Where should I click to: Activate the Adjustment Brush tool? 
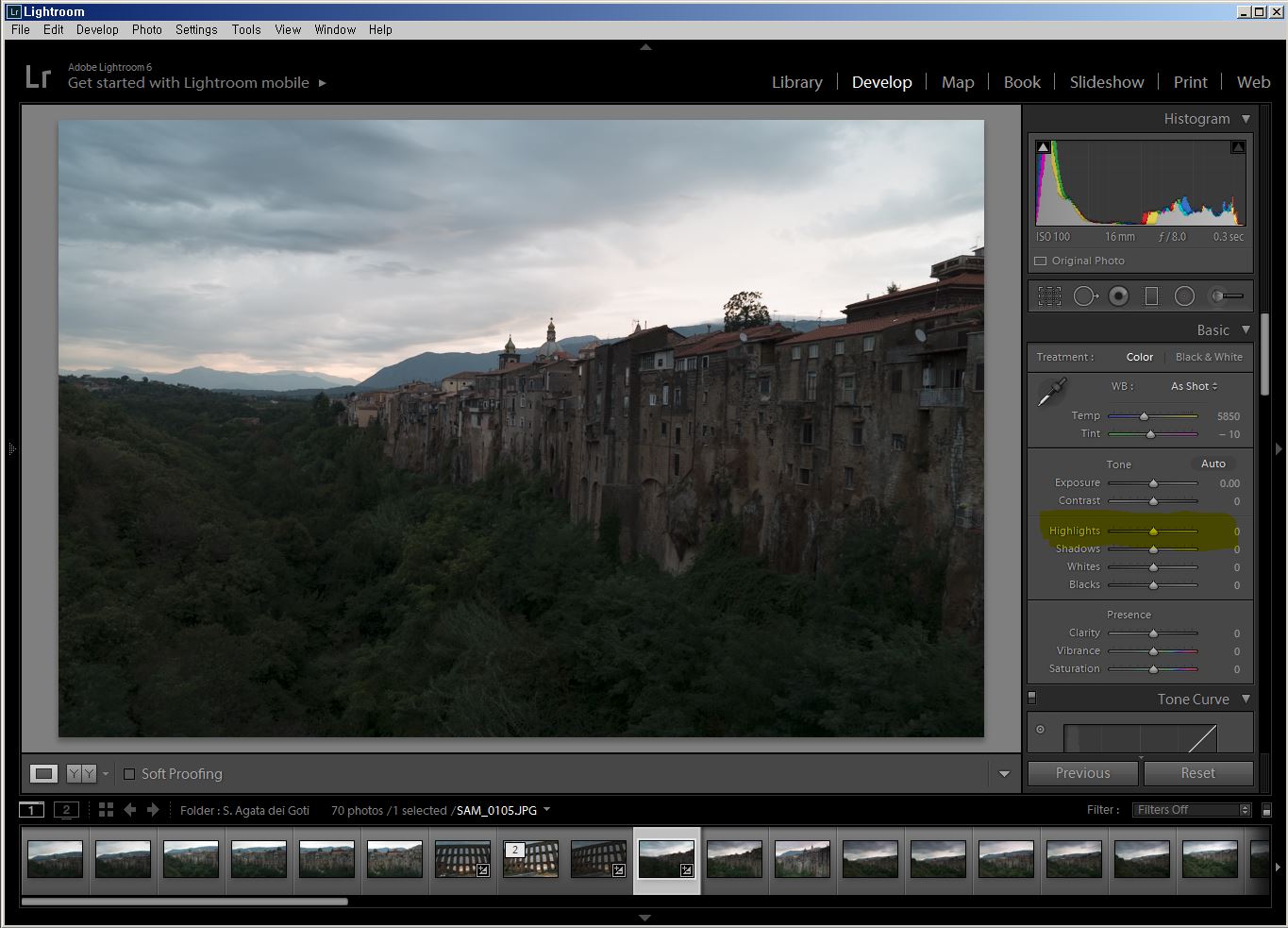pyautogui.click(x=1227, y=296)
